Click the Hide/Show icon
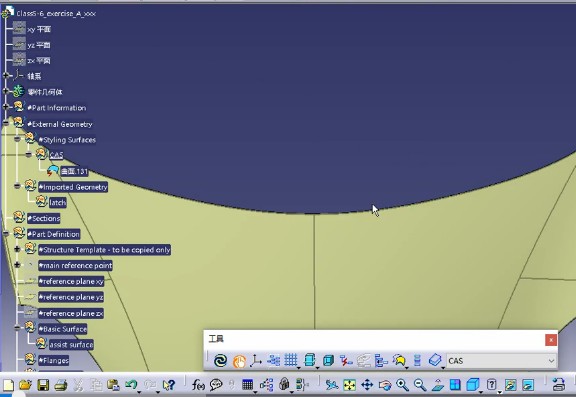 tap(511, 385)
